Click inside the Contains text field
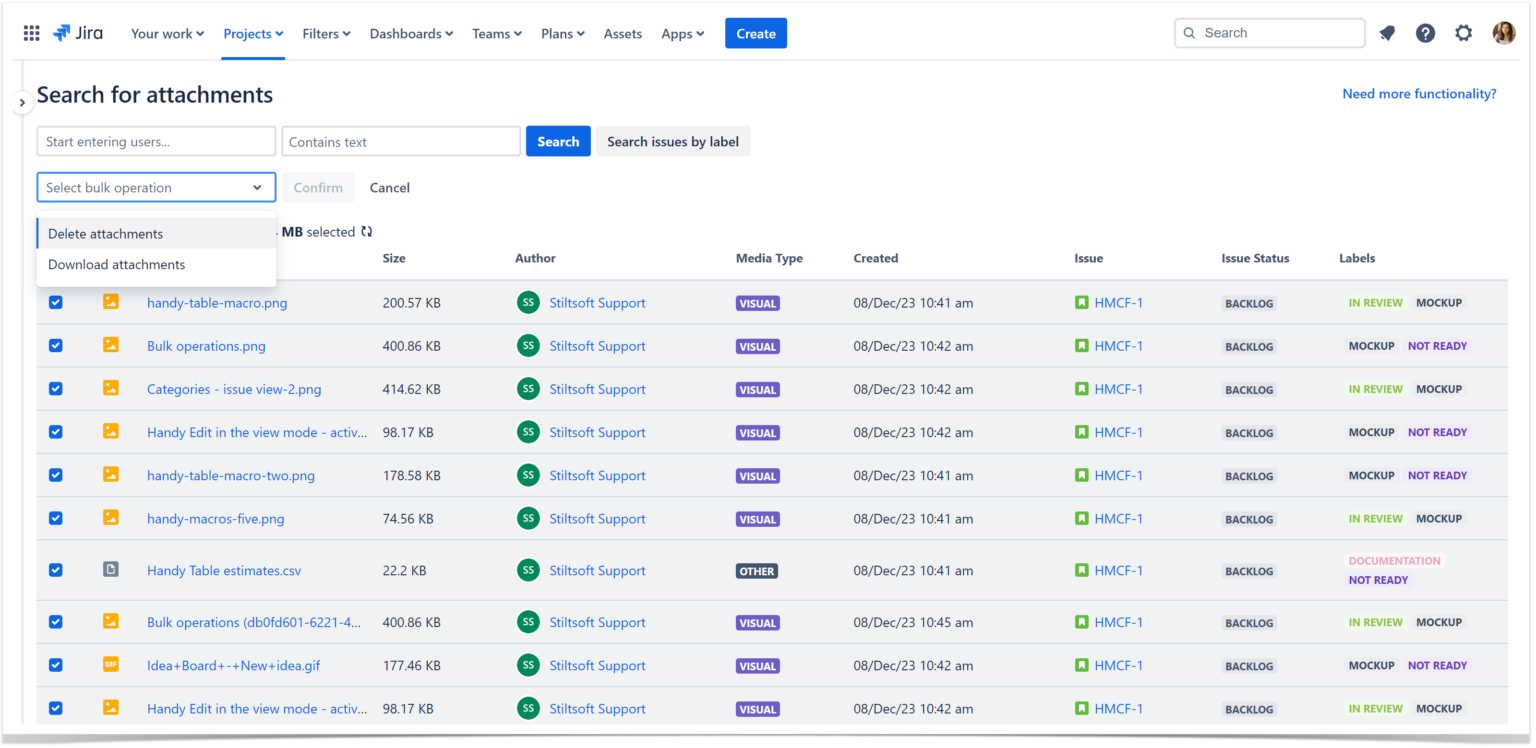The height and width of the screenshot is (748, 1536). click(x=400, y=141)
